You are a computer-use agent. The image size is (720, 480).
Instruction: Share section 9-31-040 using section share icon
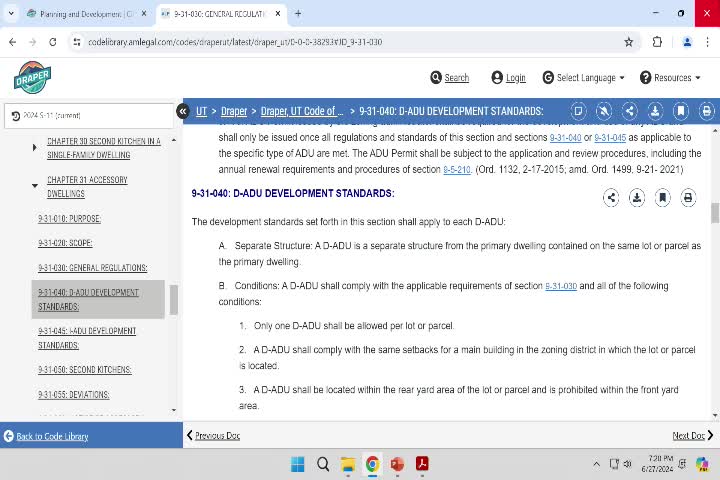[x=611, y=198]
